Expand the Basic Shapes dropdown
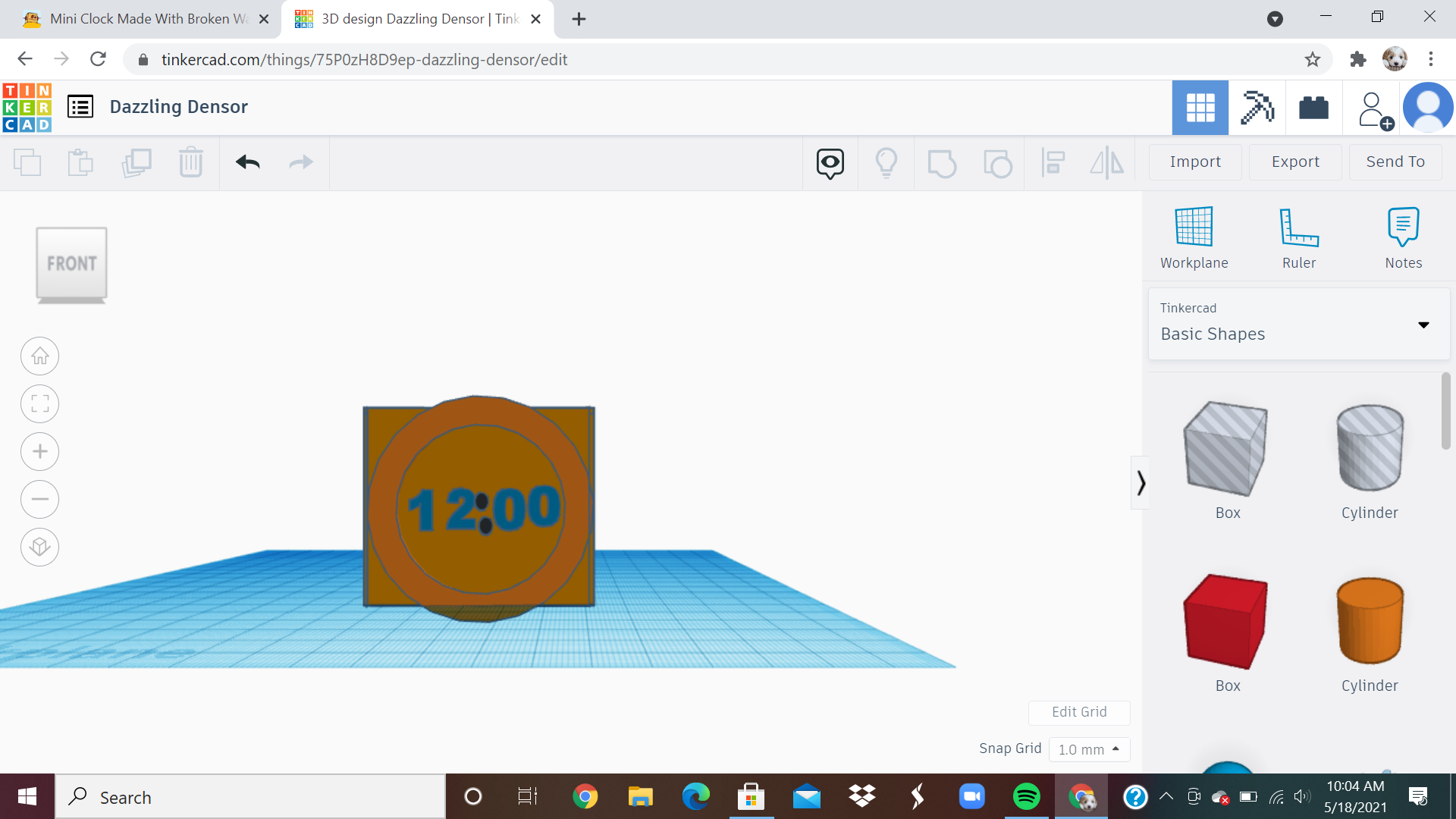The height and width of the screenshot is (819, 1456). (1423, 325)
